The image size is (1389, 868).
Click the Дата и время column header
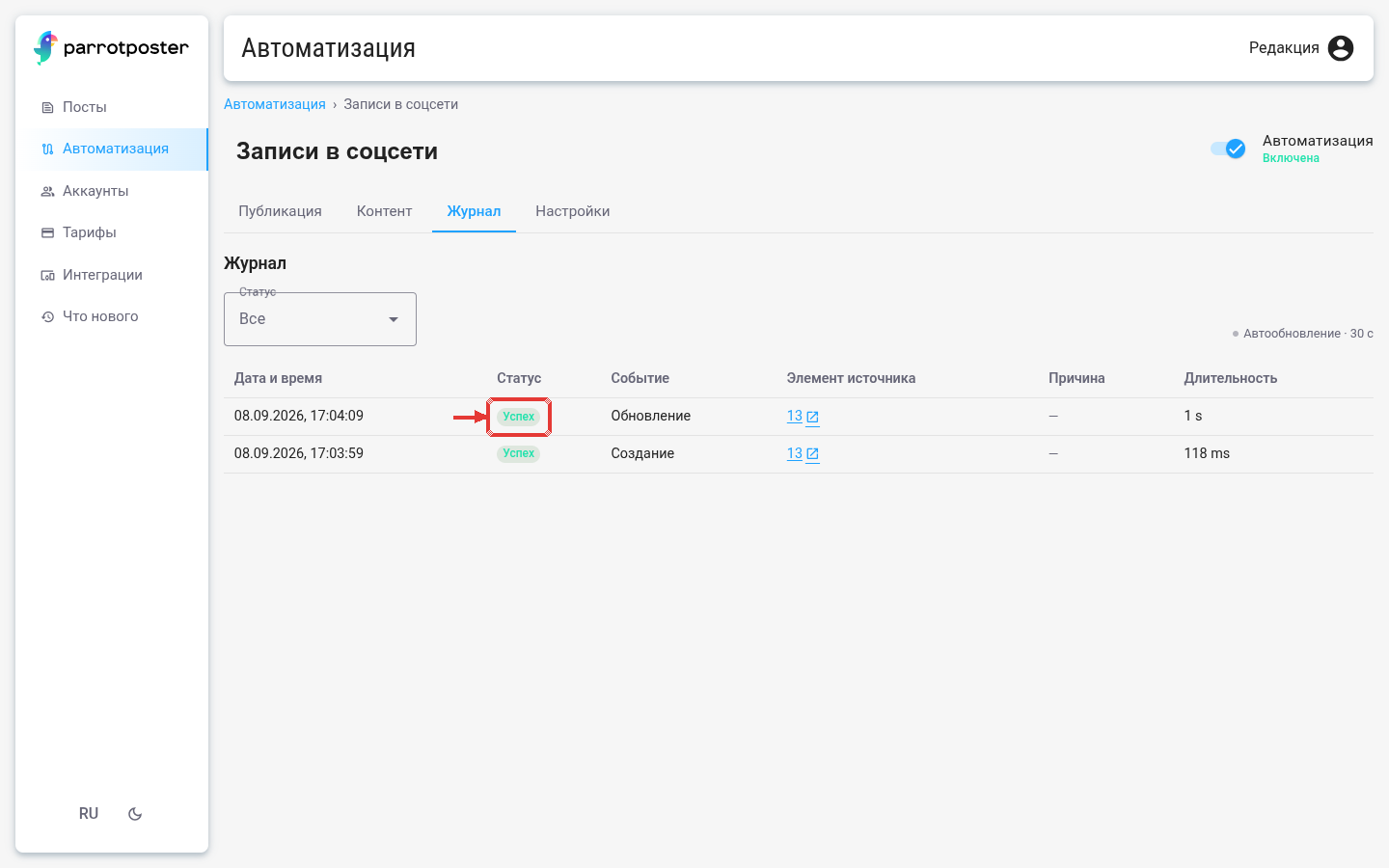coord(278,378)
